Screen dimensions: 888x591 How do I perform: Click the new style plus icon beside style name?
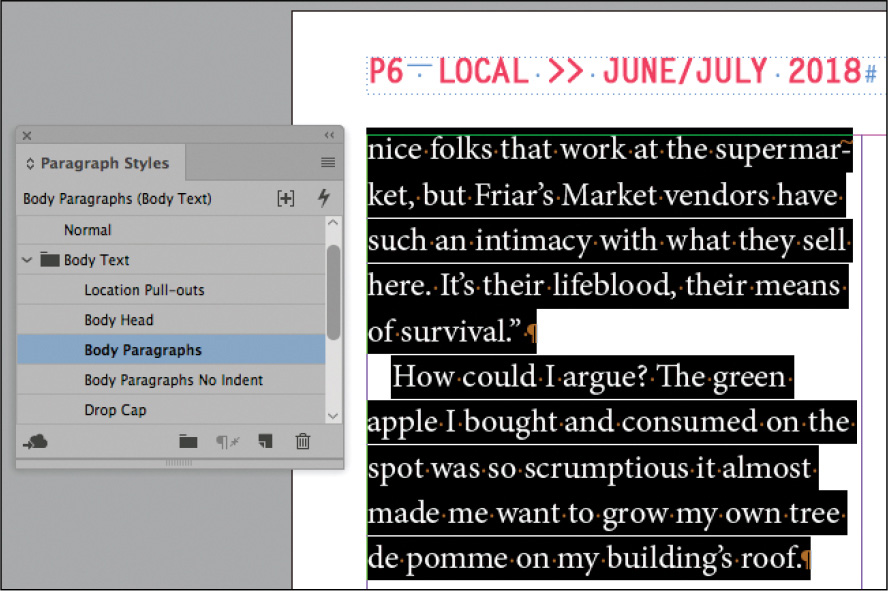(x=286, y=199)
